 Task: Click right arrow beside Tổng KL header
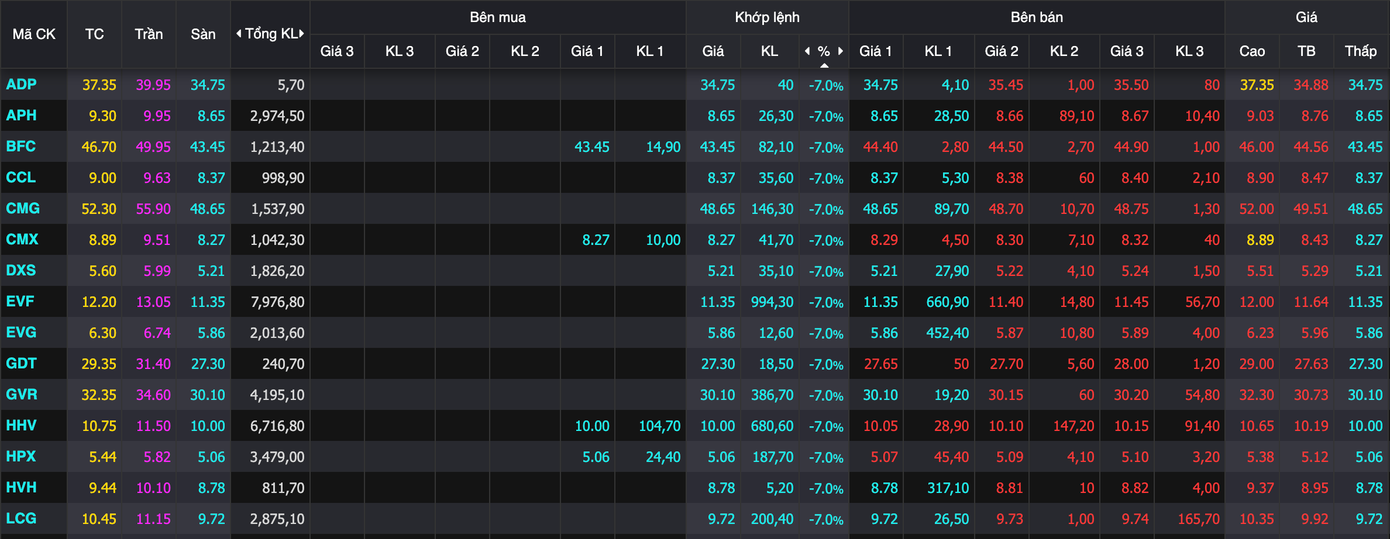pyautogui.click(x=302, y=34)
